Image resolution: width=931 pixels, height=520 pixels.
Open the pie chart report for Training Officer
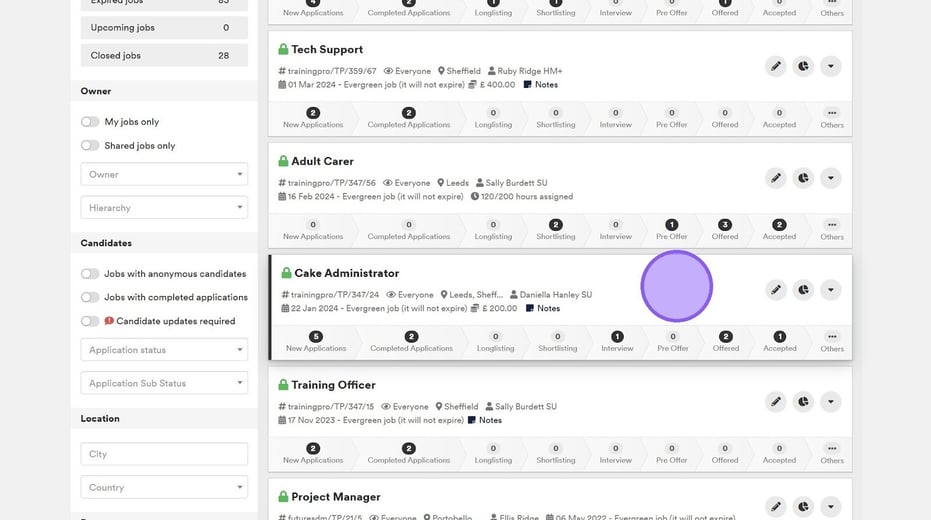(x=803, y=402)
